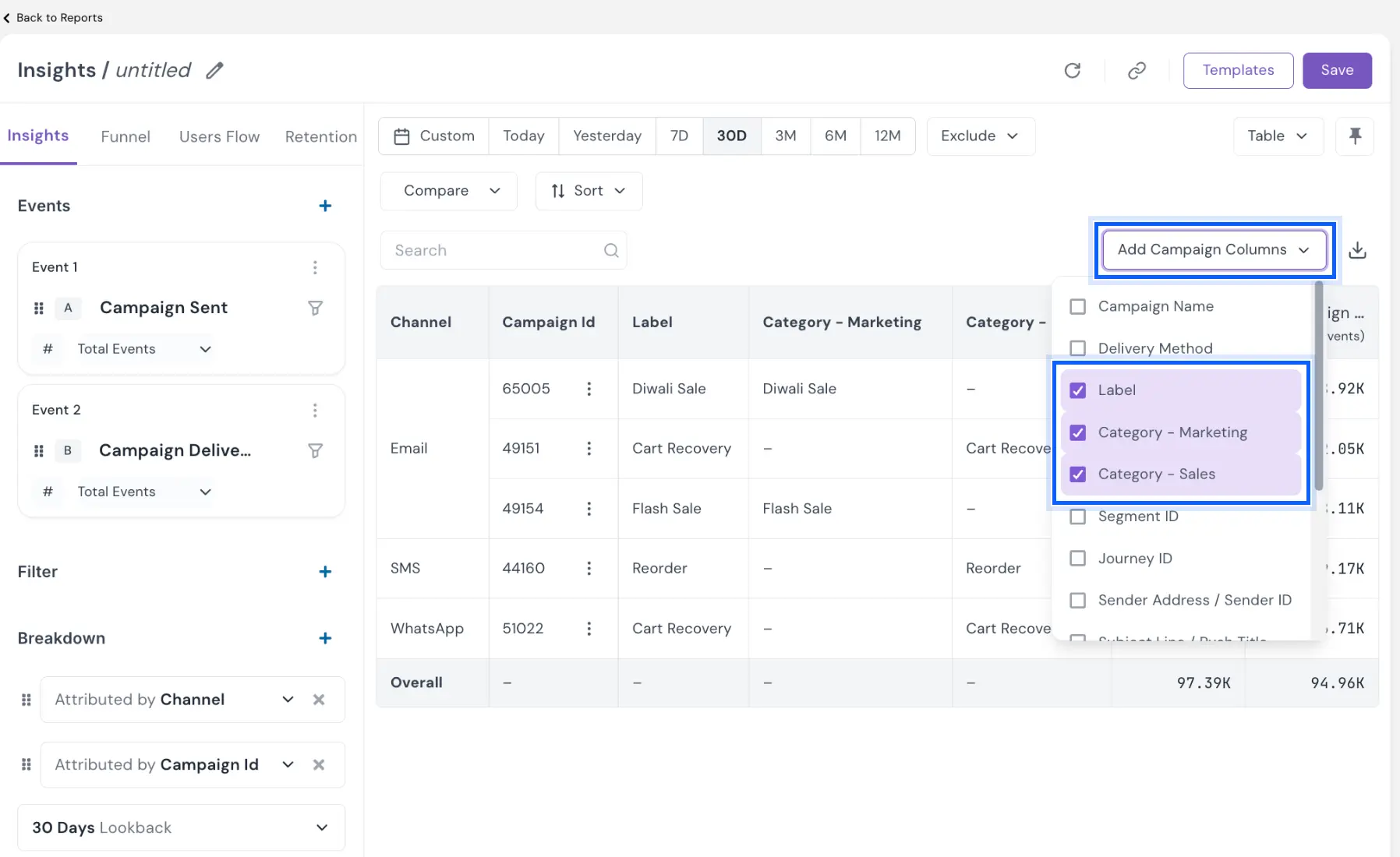Refresh the report with the reload icon
This screenshot has height=857, width=1400.
[1073, 71]
